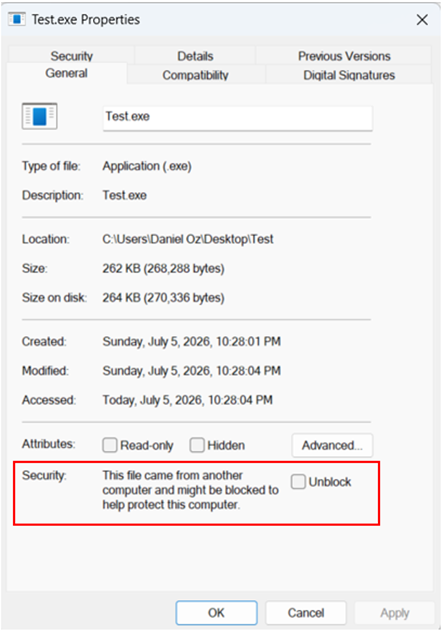The height and width of the screenshot is (635, 444).
Task: Click the Accessed value starting with Today
Action: pos(188,400)
